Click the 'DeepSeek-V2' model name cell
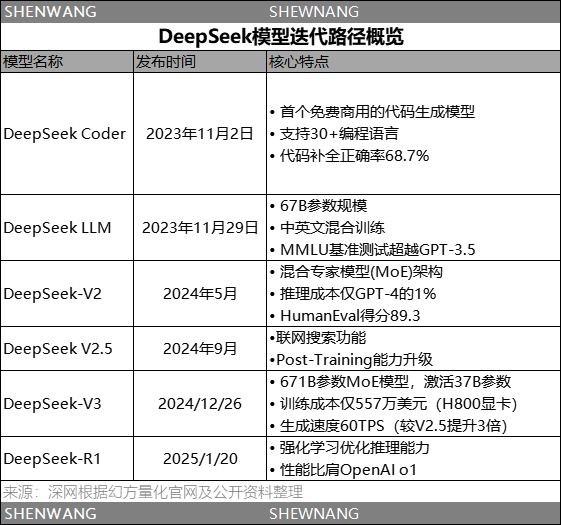This screenshot has height=525, width=561. 67,293
